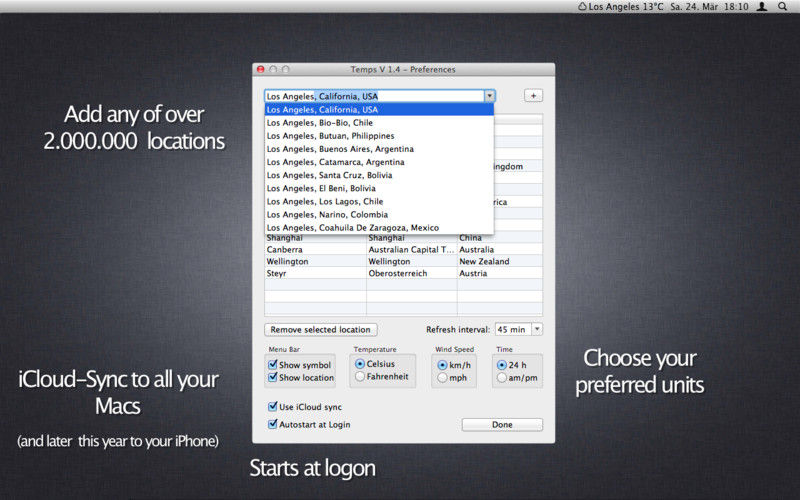Screen dimensions: 800x500
Task: Toggle Show symbol checkbox
Action: coord(272,364)
